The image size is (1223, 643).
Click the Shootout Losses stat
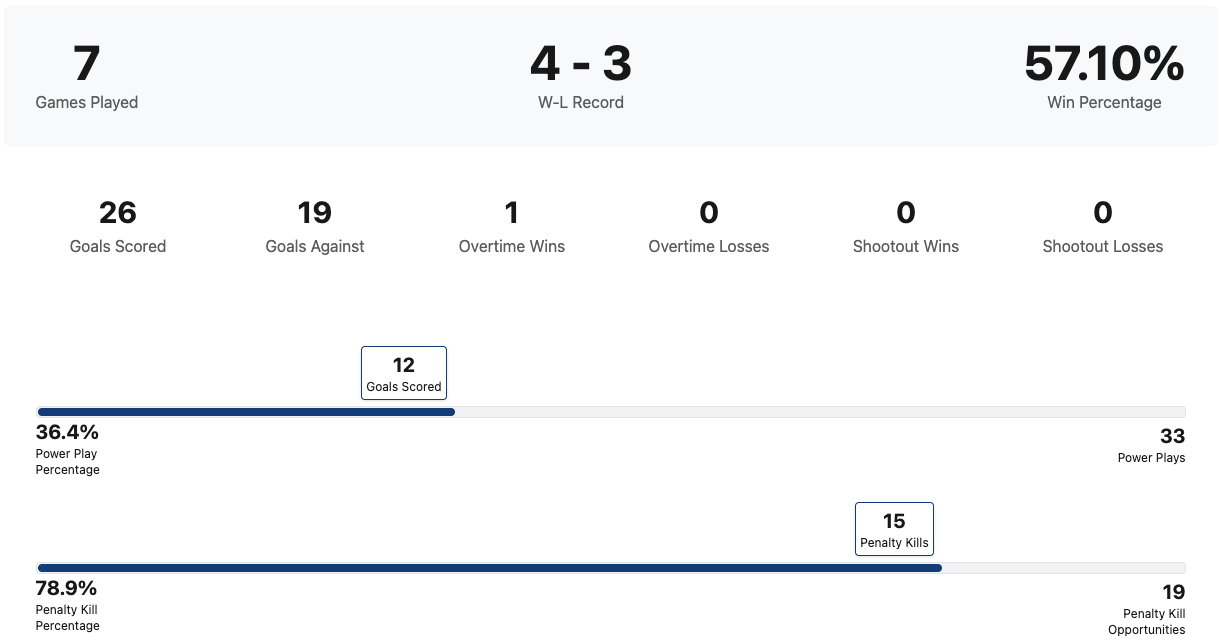click(1103, 226)
